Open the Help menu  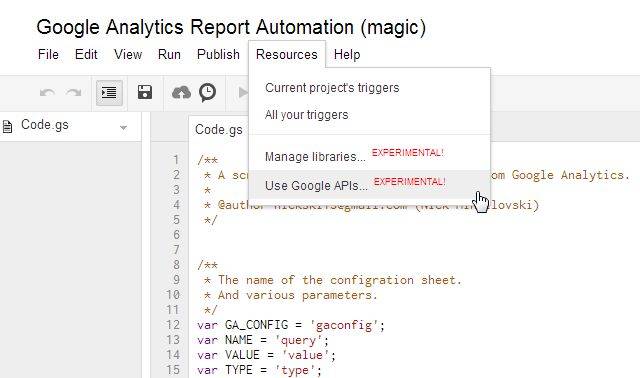coord(347,54)
